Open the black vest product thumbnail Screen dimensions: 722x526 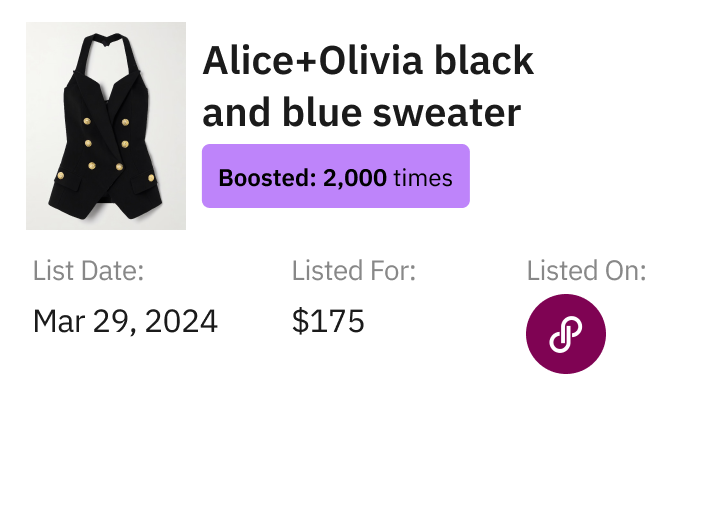click(106, 126)
